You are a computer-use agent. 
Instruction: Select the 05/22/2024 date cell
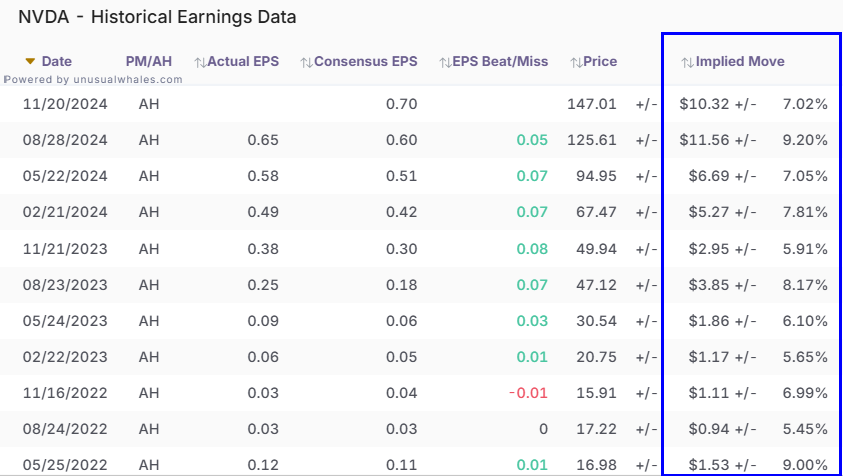point(65,176)
